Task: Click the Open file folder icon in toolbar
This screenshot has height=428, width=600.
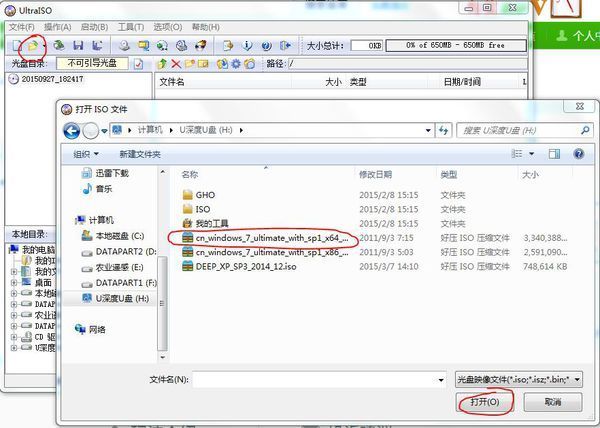Action: coord(33,46)
